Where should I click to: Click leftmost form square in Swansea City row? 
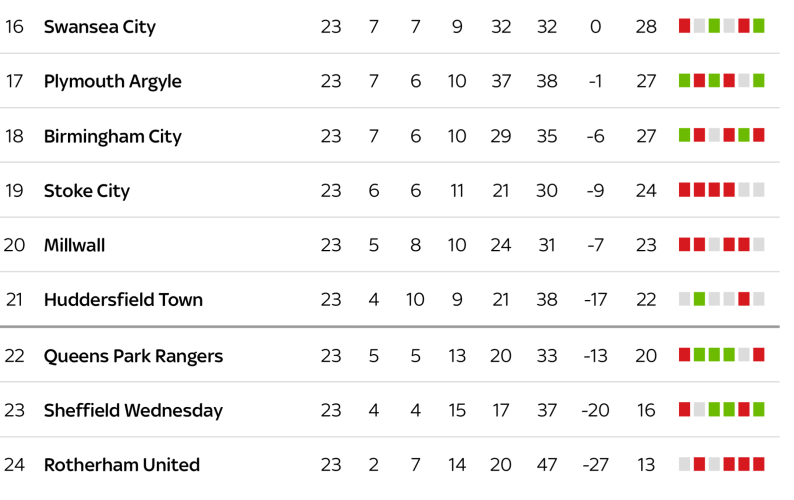click(685, 26)
